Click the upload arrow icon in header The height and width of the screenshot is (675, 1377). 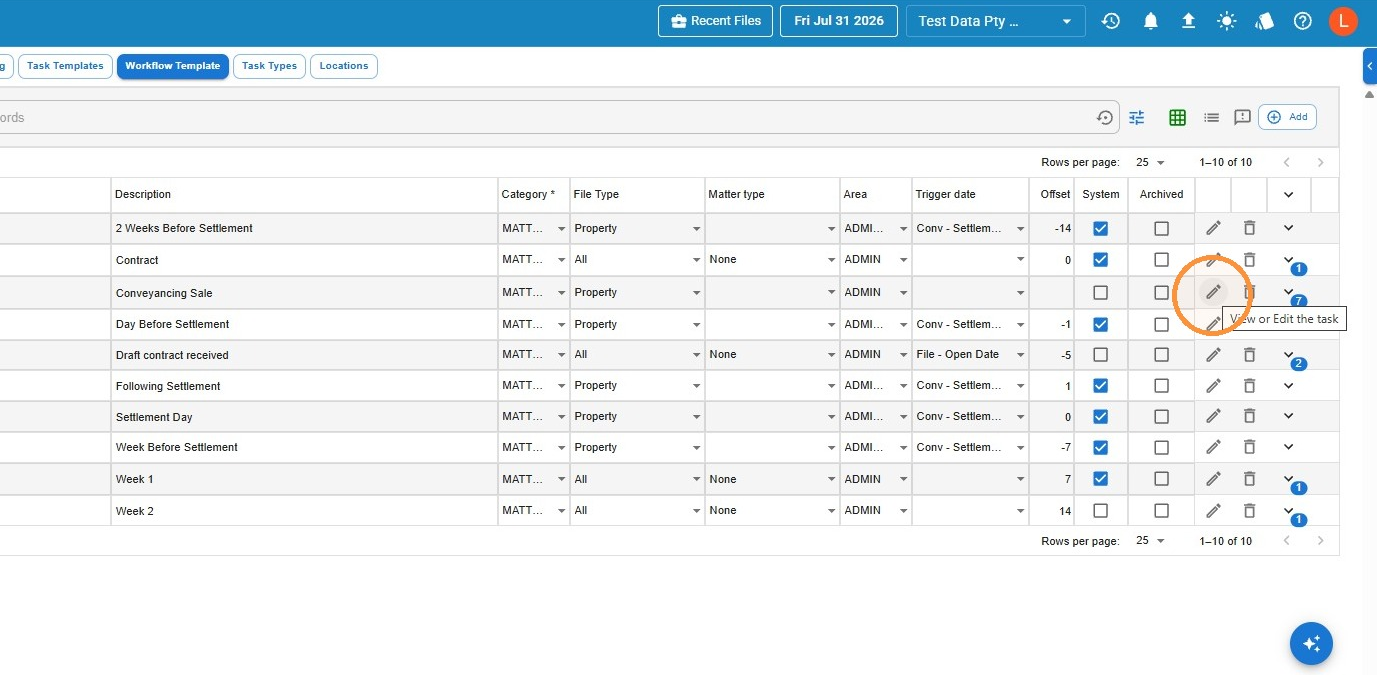coord(1189,21)
